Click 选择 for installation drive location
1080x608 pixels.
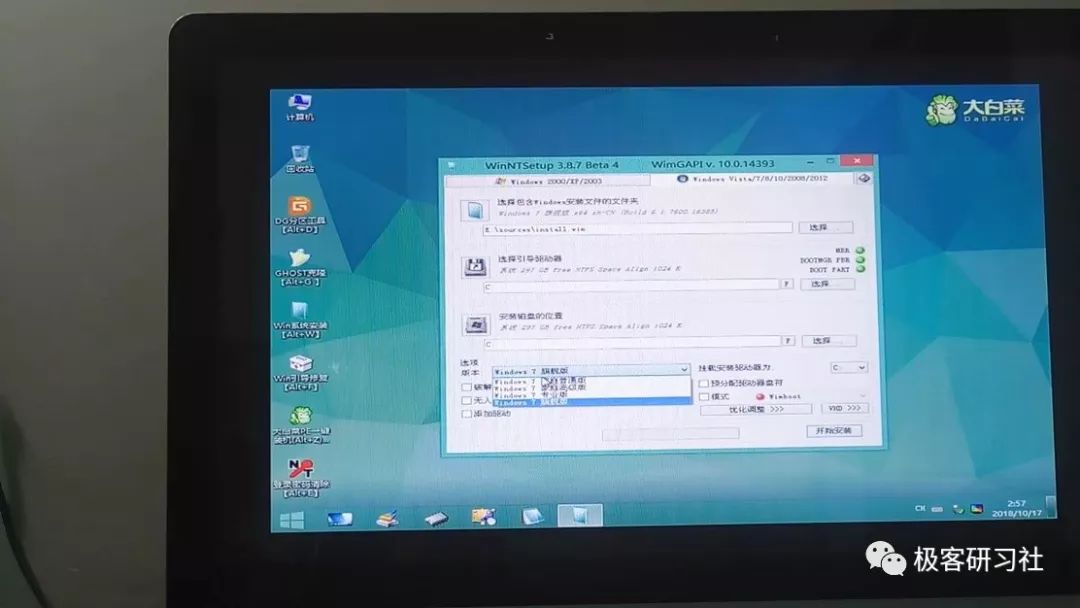(x=829, y=341)
